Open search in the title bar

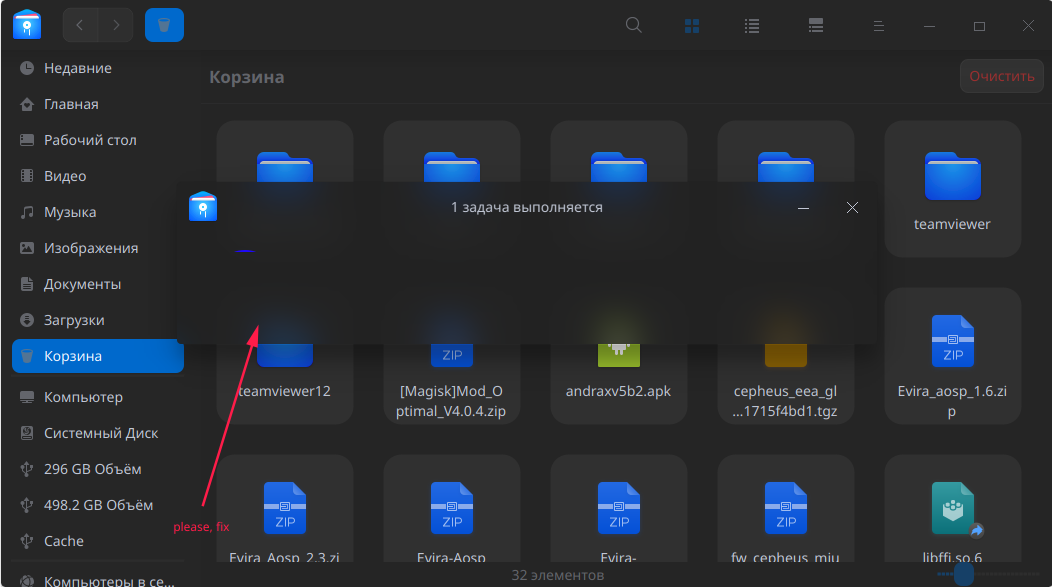[x=633, y=25]
